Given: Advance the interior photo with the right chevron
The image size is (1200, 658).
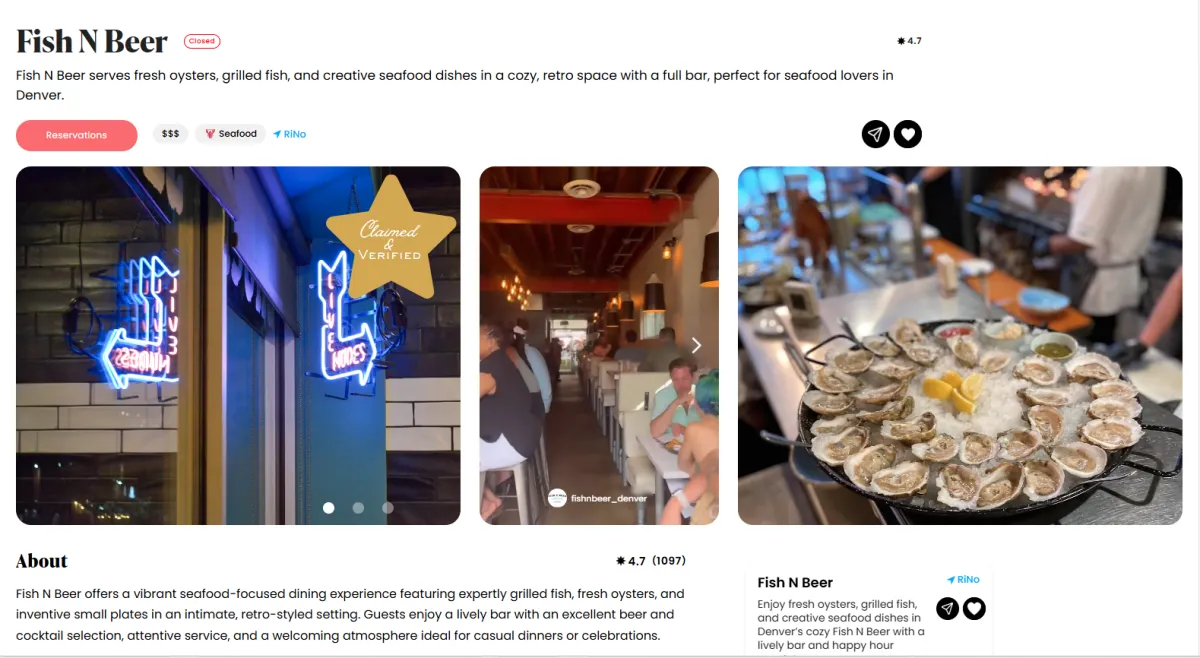Looking at the screenshot, I should click(x=697, y=345).
